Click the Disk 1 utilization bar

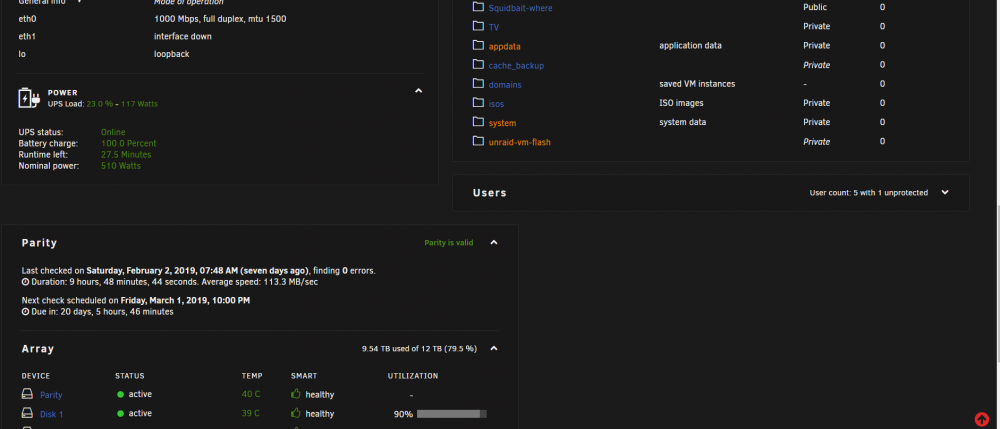click(452, 414)
